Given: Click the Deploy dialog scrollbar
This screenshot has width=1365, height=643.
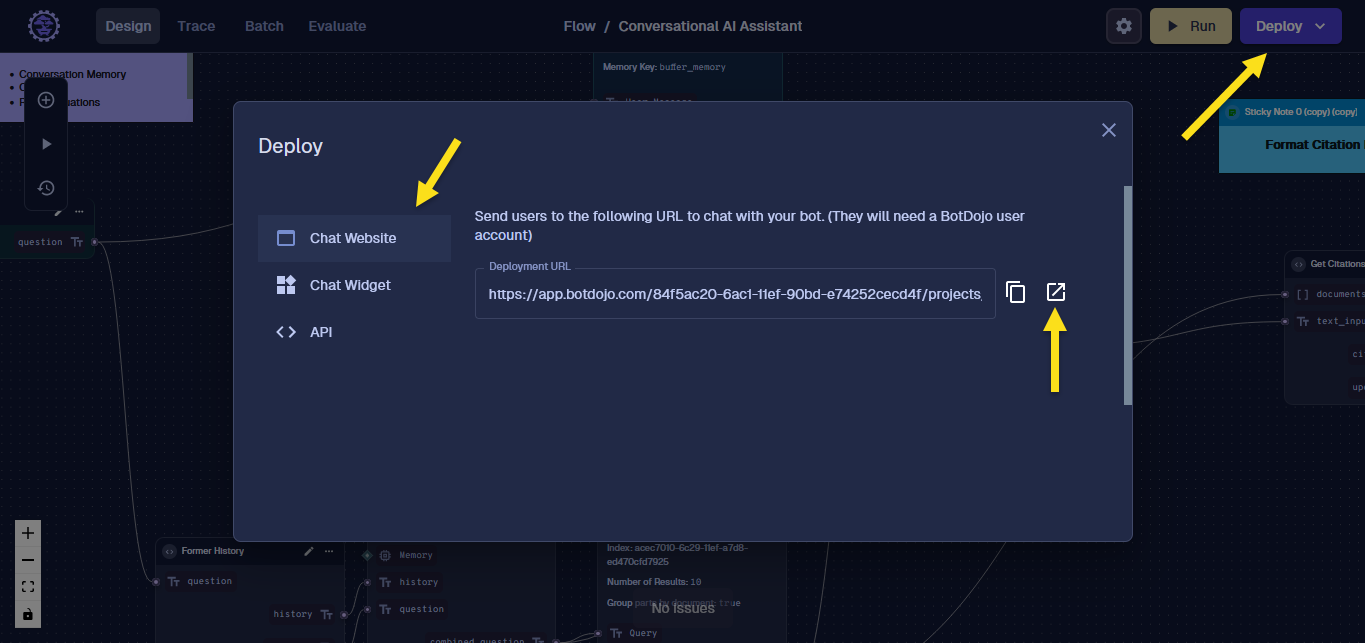Looking at the screenshot, I should (1128, 295).
